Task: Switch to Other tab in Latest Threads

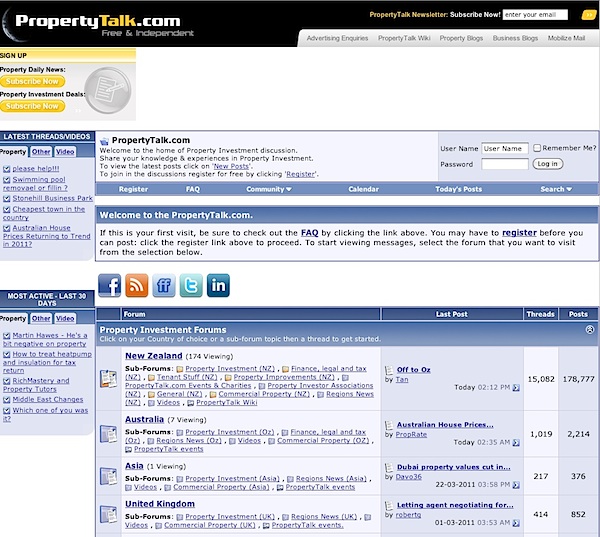Action: click(41, 152)
